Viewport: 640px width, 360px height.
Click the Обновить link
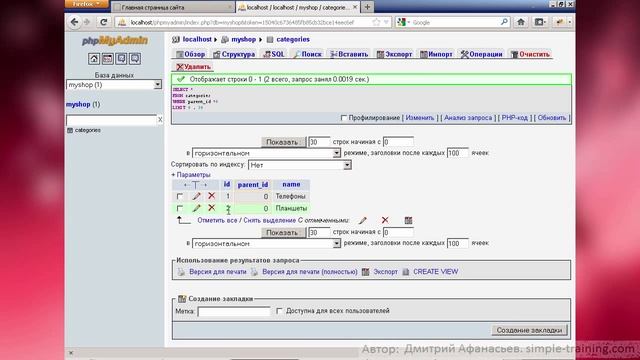click(x=552, y=118)
